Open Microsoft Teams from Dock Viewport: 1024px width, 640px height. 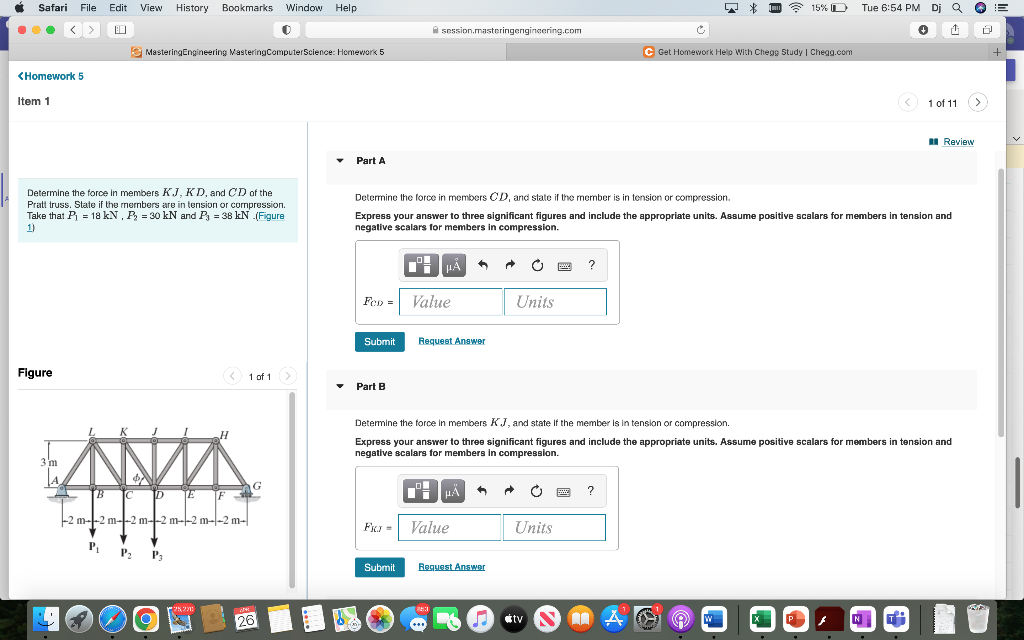[896, 618]
